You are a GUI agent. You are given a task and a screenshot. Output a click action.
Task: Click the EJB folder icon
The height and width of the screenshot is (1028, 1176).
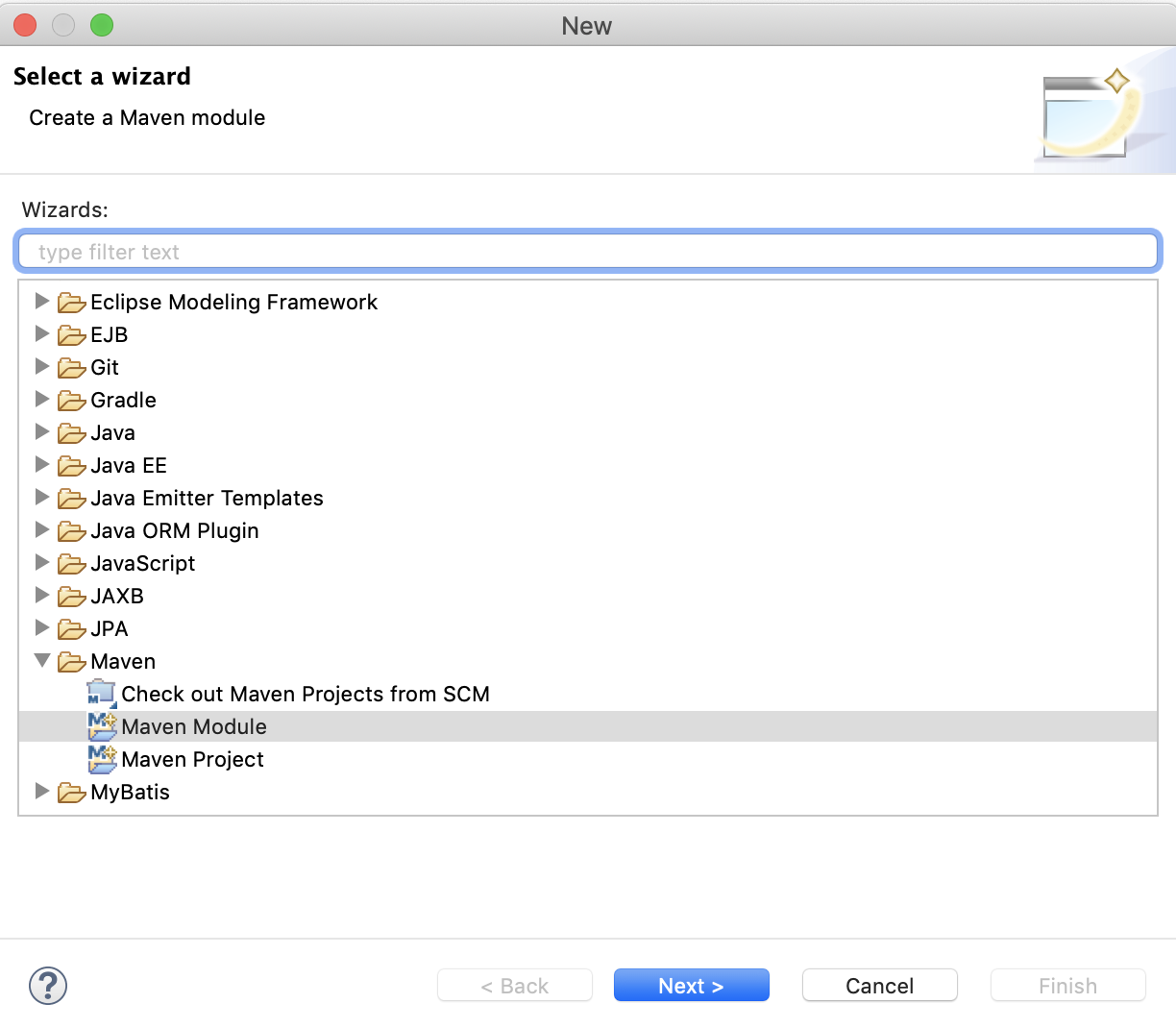click(71, 335)
